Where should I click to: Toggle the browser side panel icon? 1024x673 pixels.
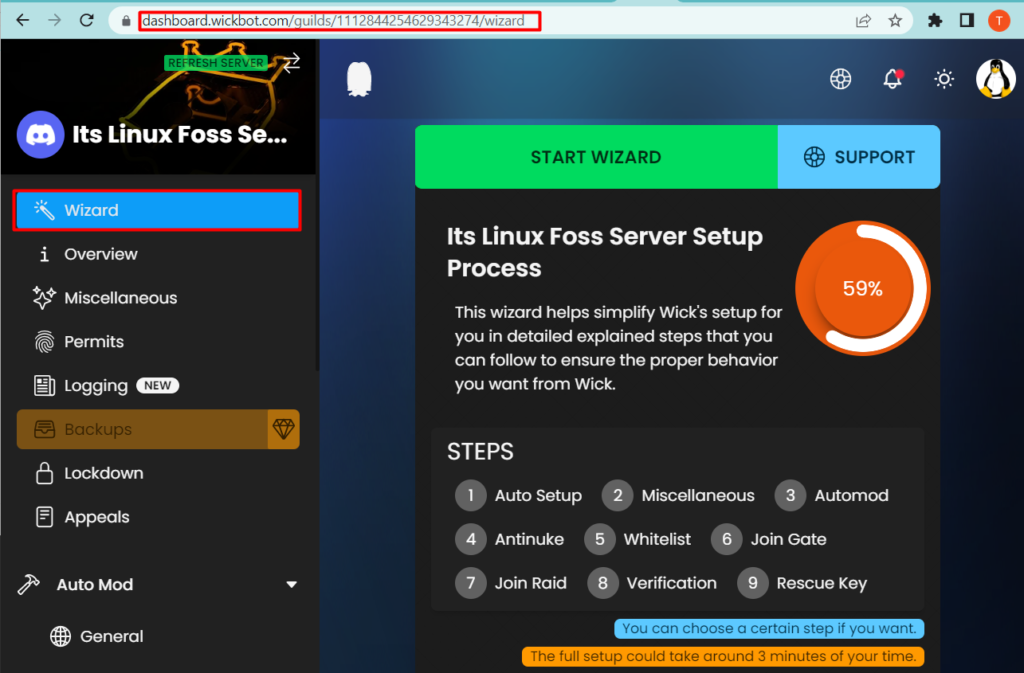(967, 21)
